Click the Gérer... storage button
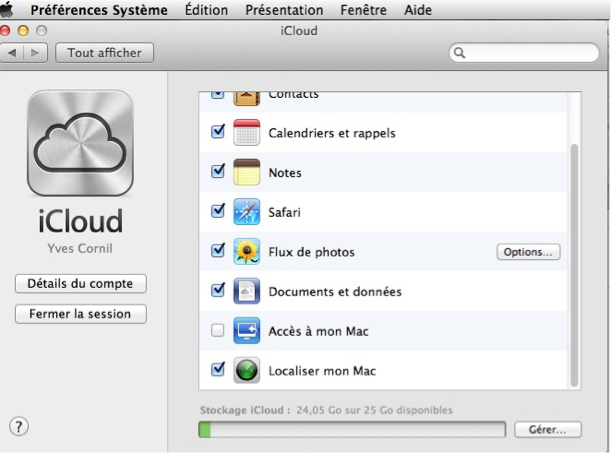 tap(547, 430)
